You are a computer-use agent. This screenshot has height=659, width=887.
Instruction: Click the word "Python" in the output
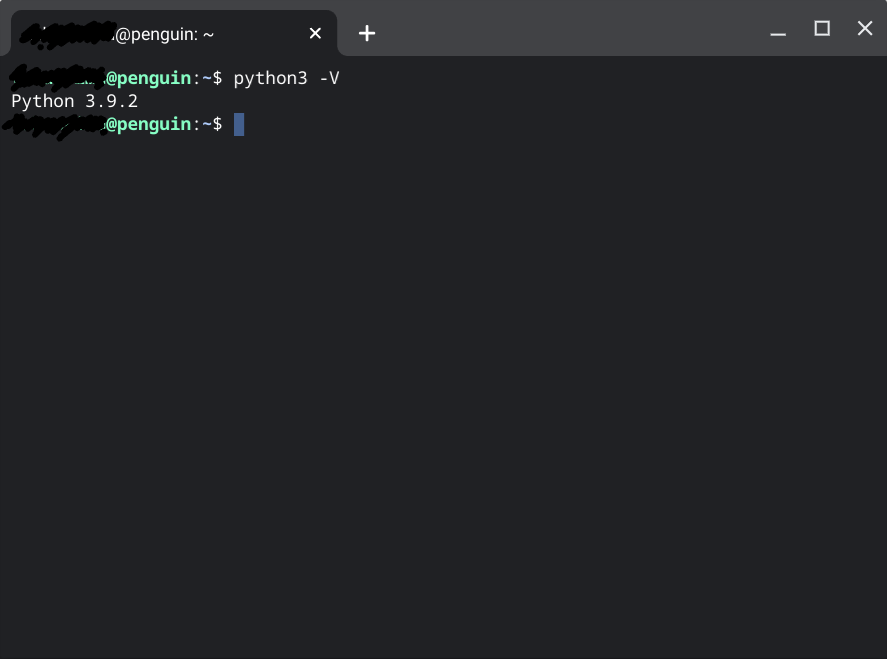(x=43, y=101)
